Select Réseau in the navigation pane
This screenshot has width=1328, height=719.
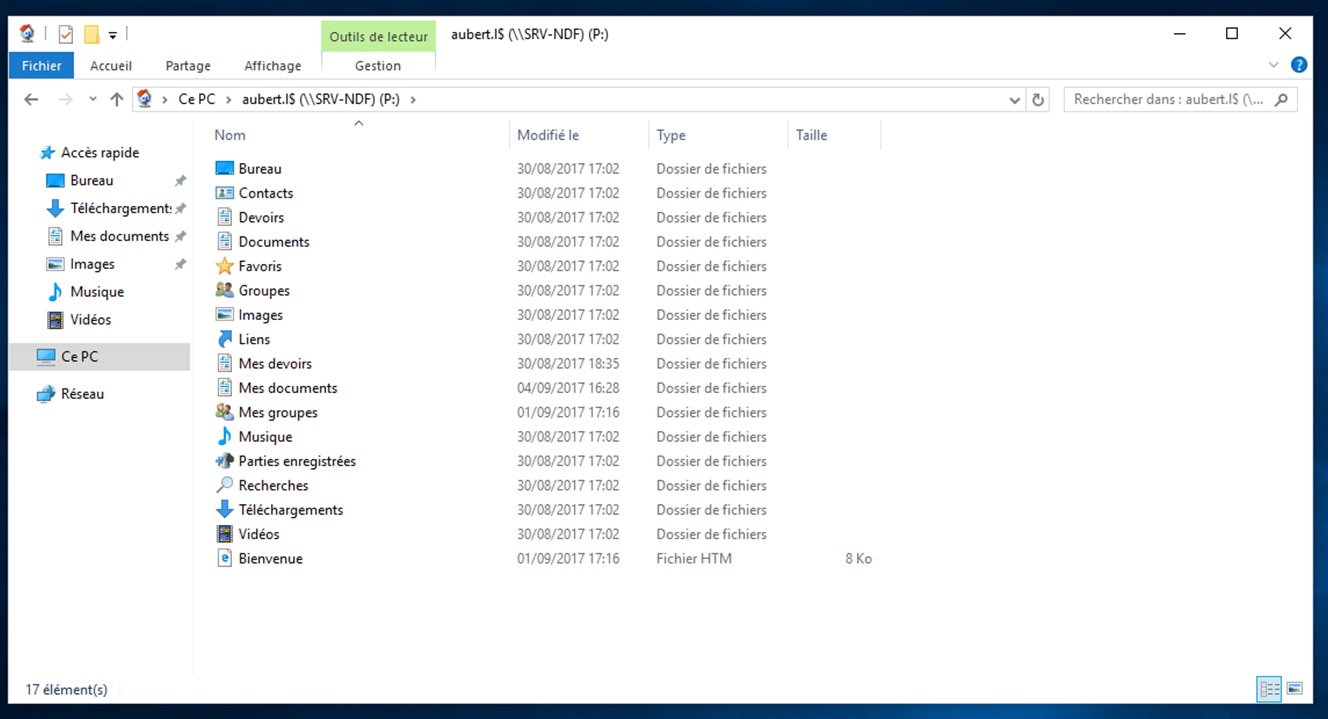pyautogui.click(x=82, y=394)
